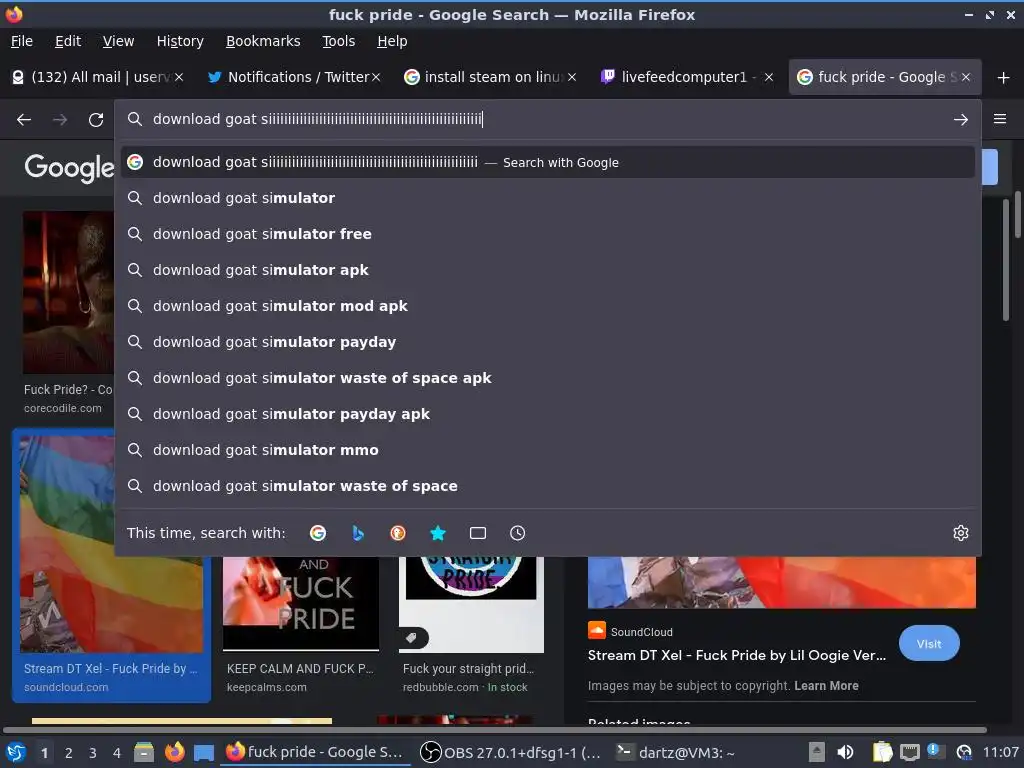The width and height of the screenshot is (1024, 768).
Task: Click the go arrow in the address bar
Action: pos(961,120)
